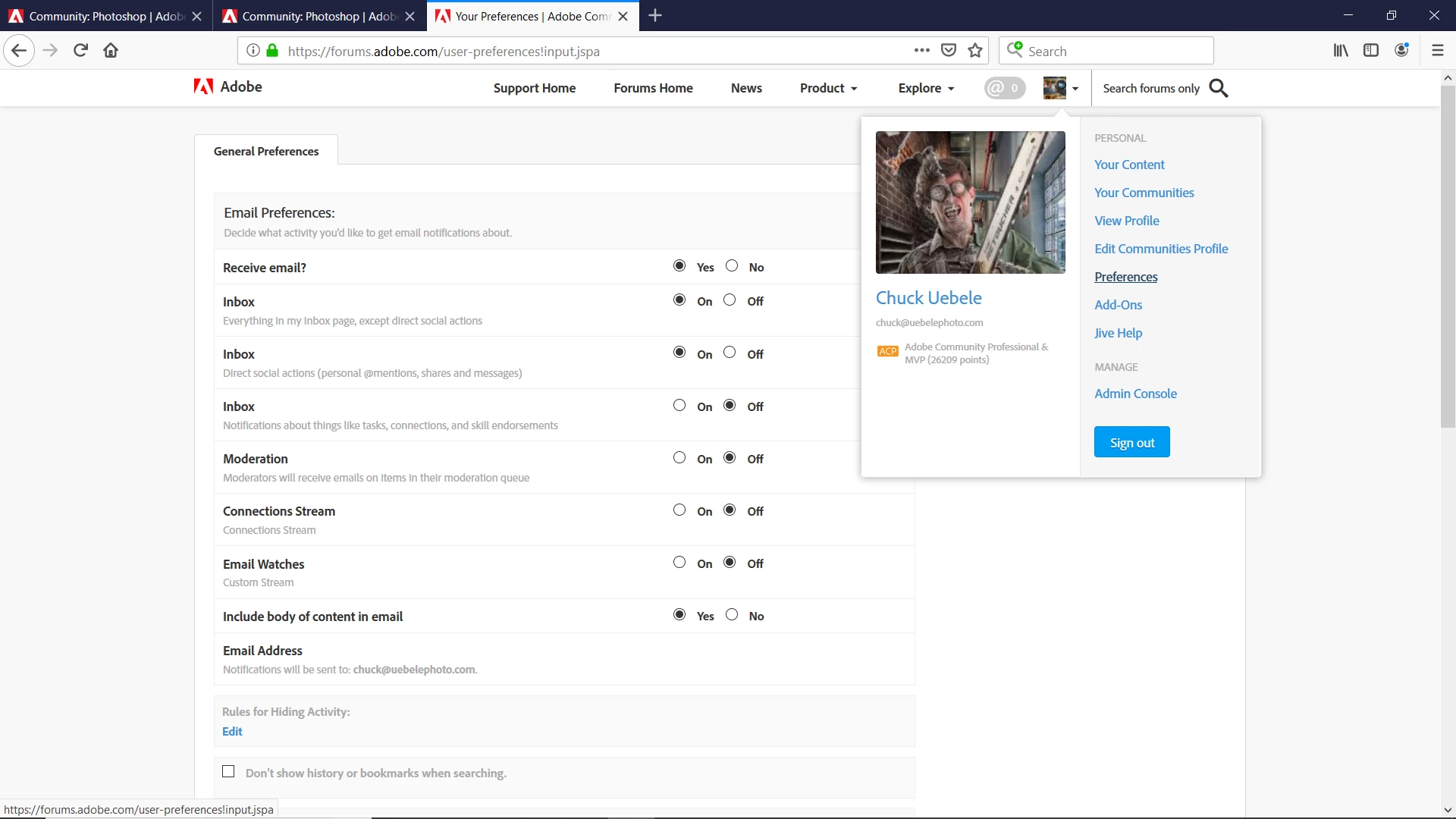Open the @ mentions notification badge
The image size is (1456, 819).
click(x=1004, y=88)
